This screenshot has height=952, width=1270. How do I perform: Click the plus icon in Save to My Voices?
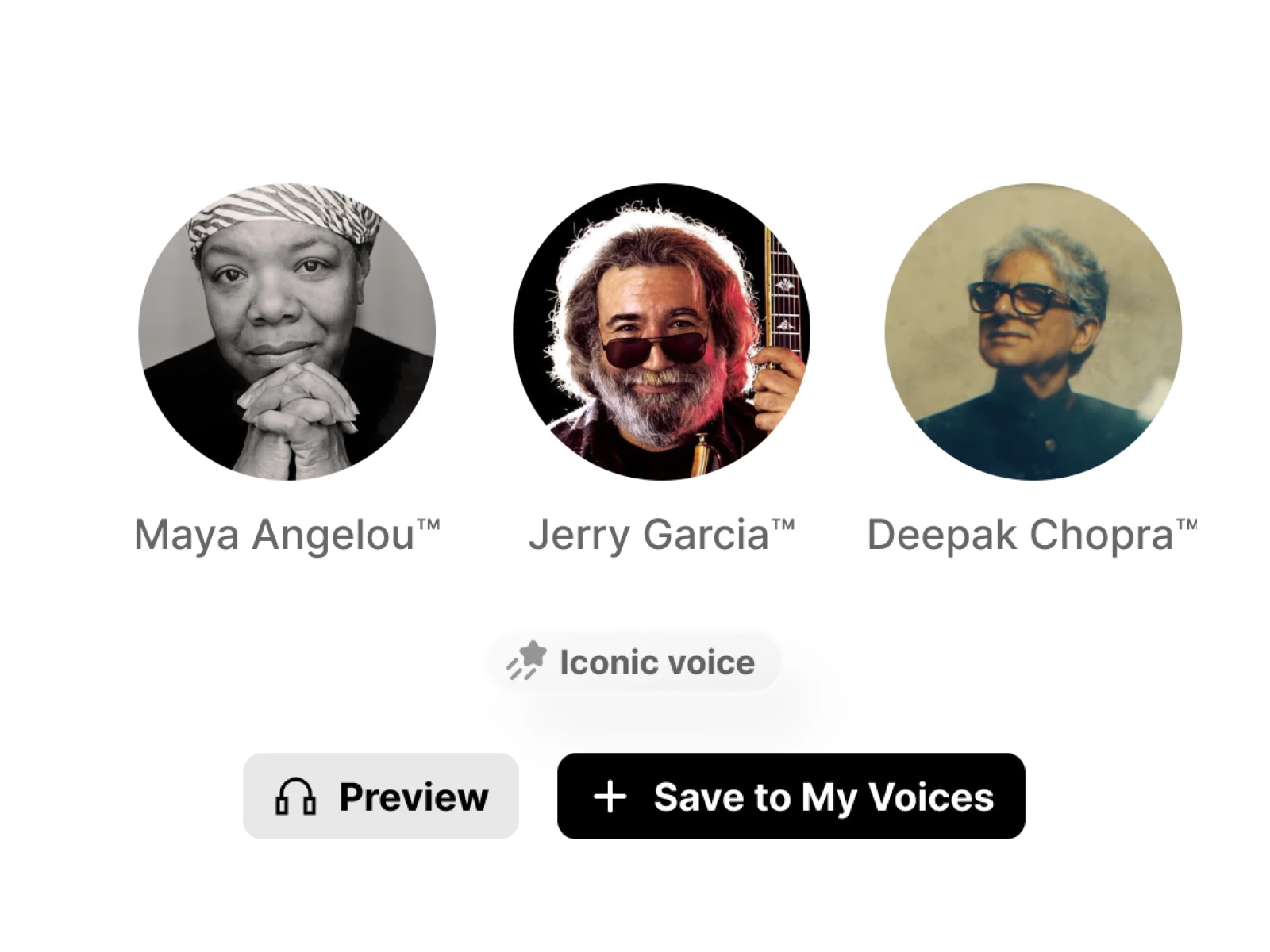609,796
